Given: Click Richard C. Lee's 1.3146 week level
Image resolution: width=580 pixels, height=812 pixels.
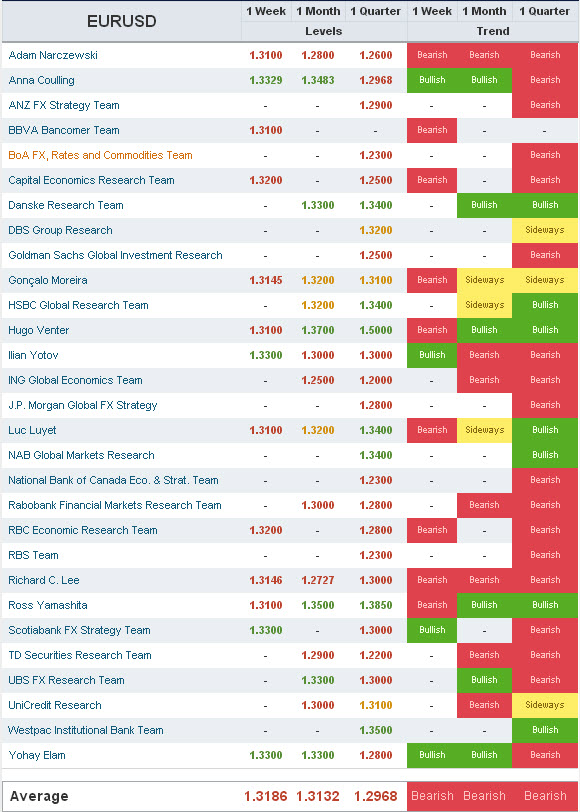Looking at the screenshot, I should (266, 581).
